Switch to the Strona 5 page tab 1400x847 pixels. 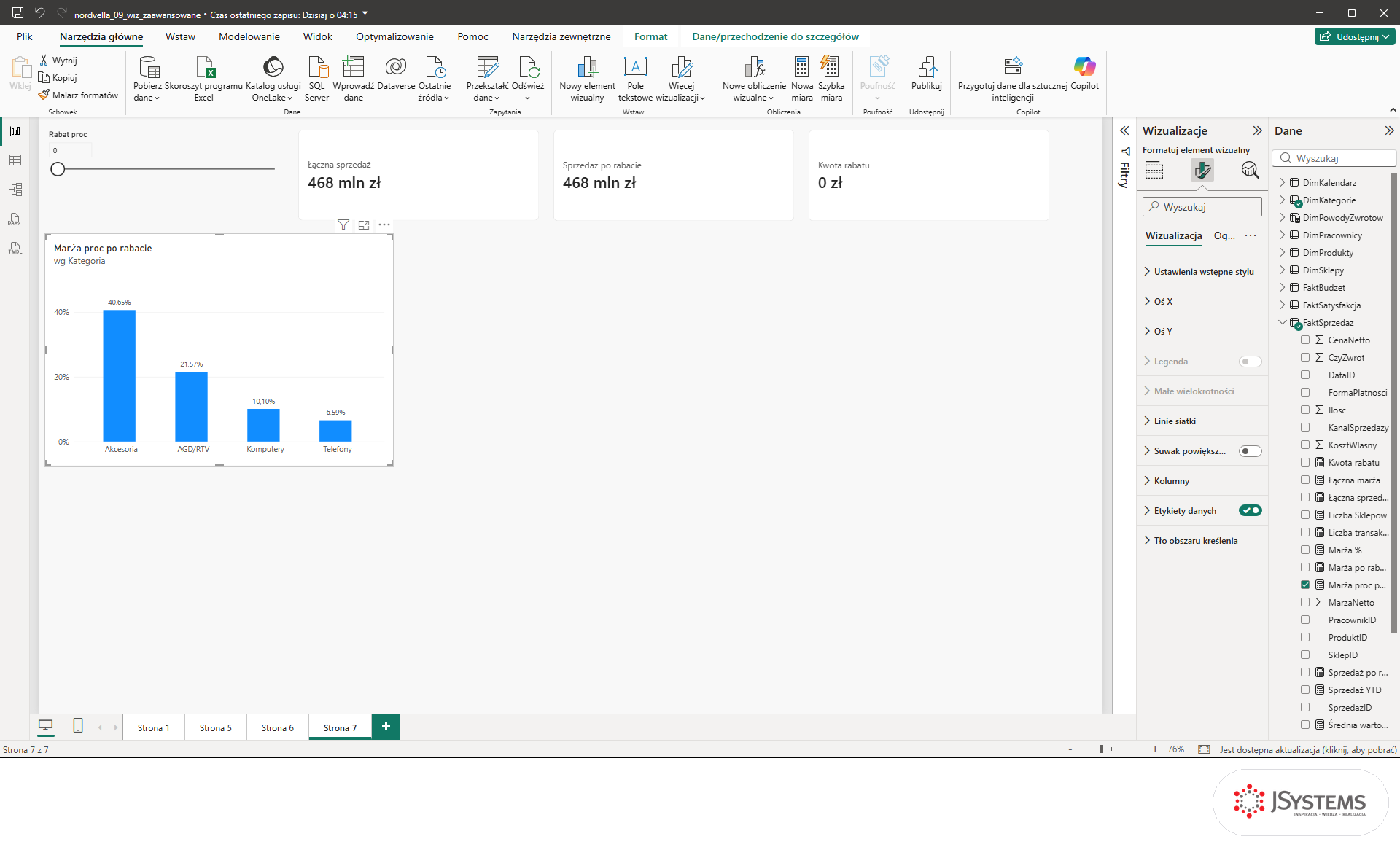pos(216,727)
